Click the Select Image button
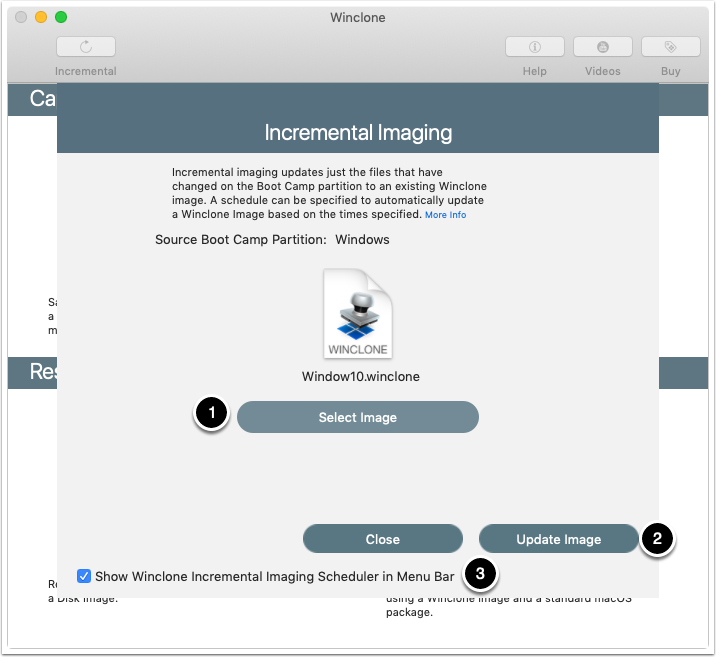 [358, 417]
